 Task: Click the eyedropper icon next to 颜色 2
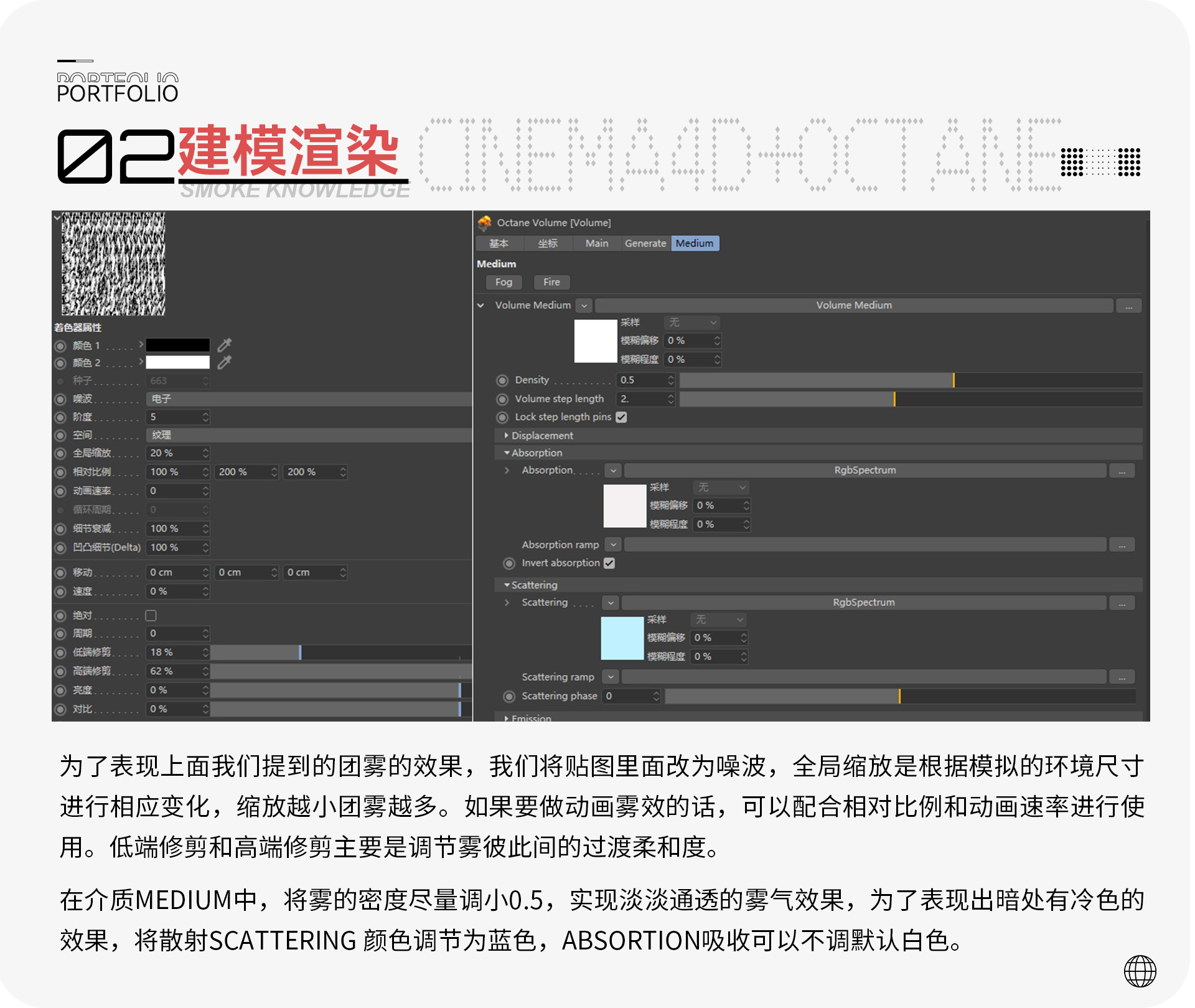point(225,362)
